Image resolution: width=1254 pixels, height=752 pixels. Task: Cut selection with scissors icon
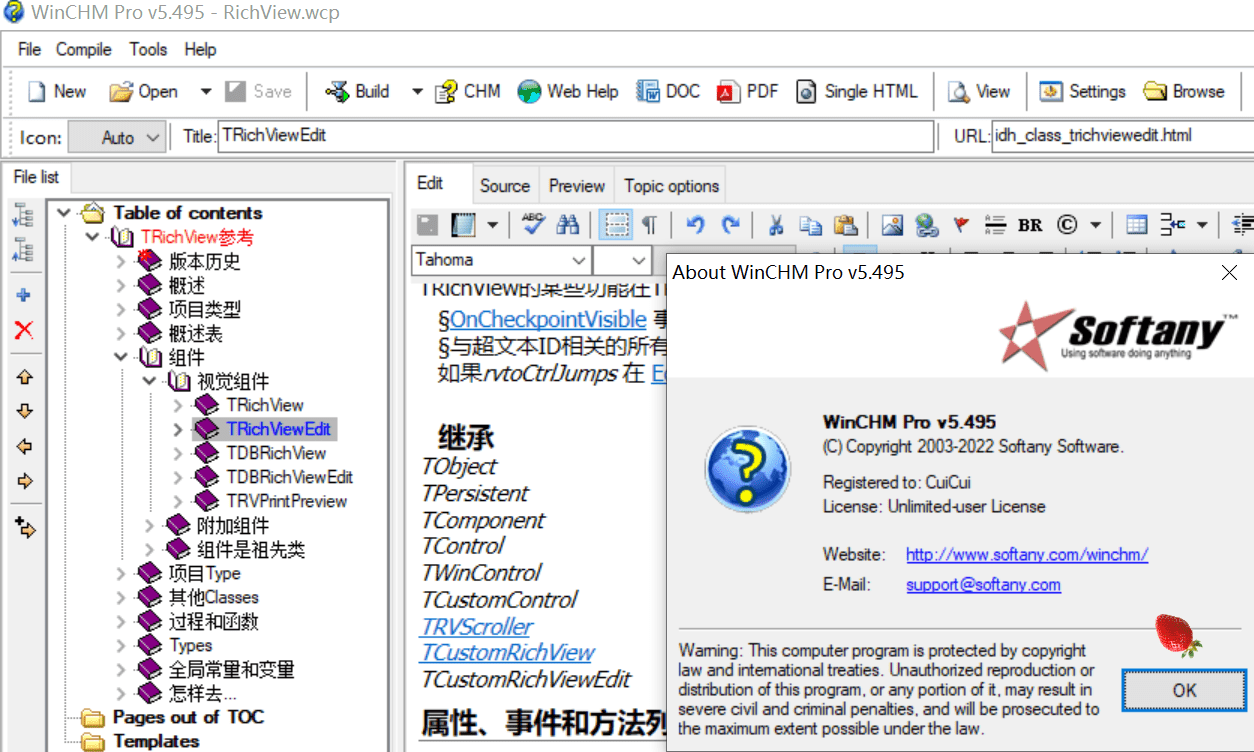(x=776, y=224)
